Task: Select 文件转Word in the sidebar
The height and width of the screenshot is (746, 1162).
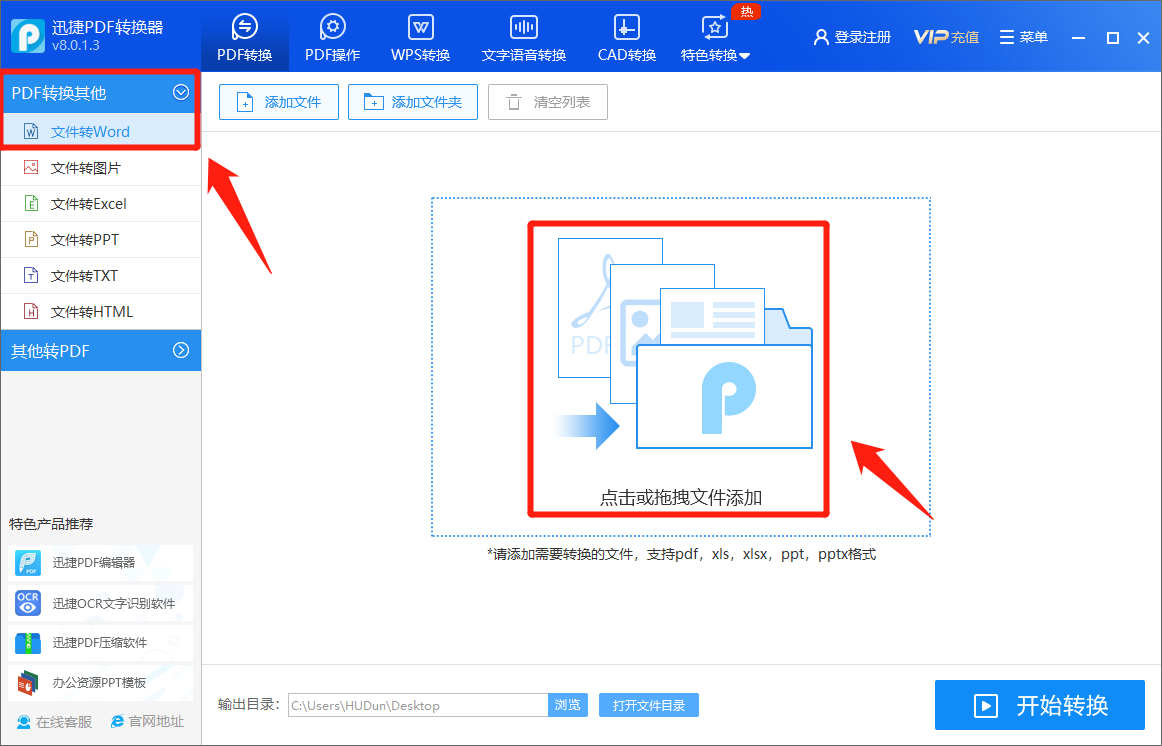Action: (100, 131)
